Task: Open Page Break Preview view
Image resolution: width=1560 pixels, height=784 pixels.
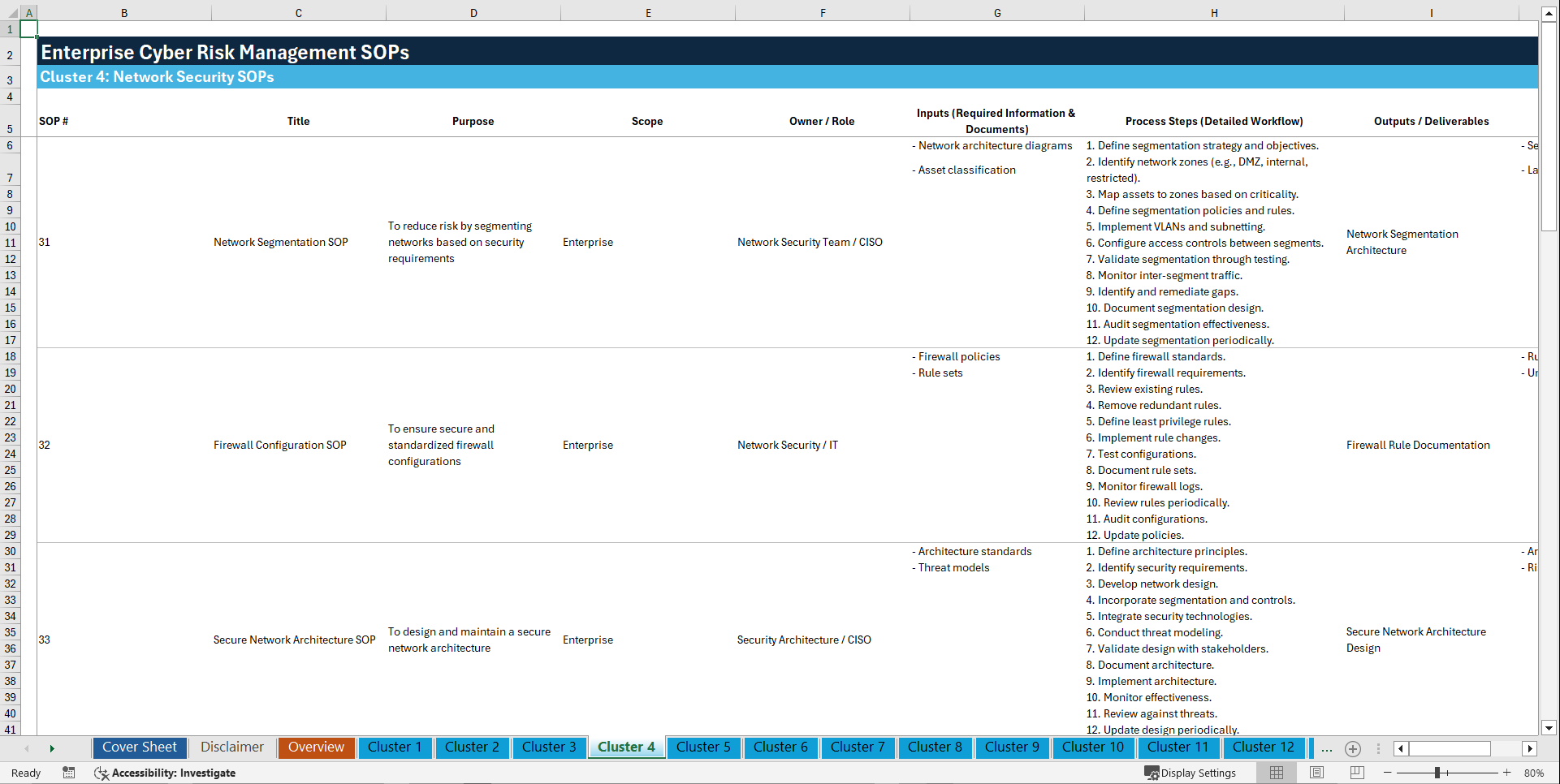Action: pyautogui.click(x=1355, y=773)
